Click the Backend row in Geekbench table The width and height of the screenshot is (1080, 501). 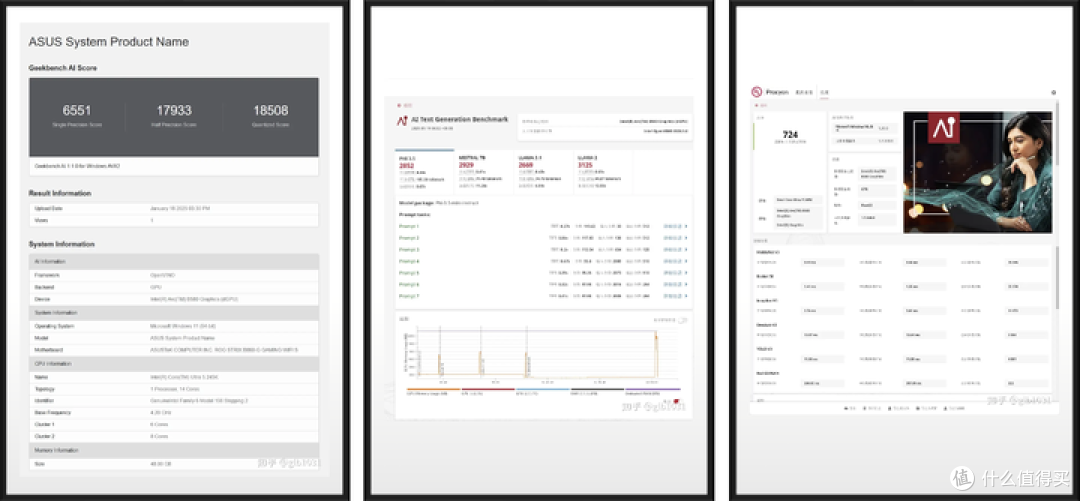coord(174,287)
